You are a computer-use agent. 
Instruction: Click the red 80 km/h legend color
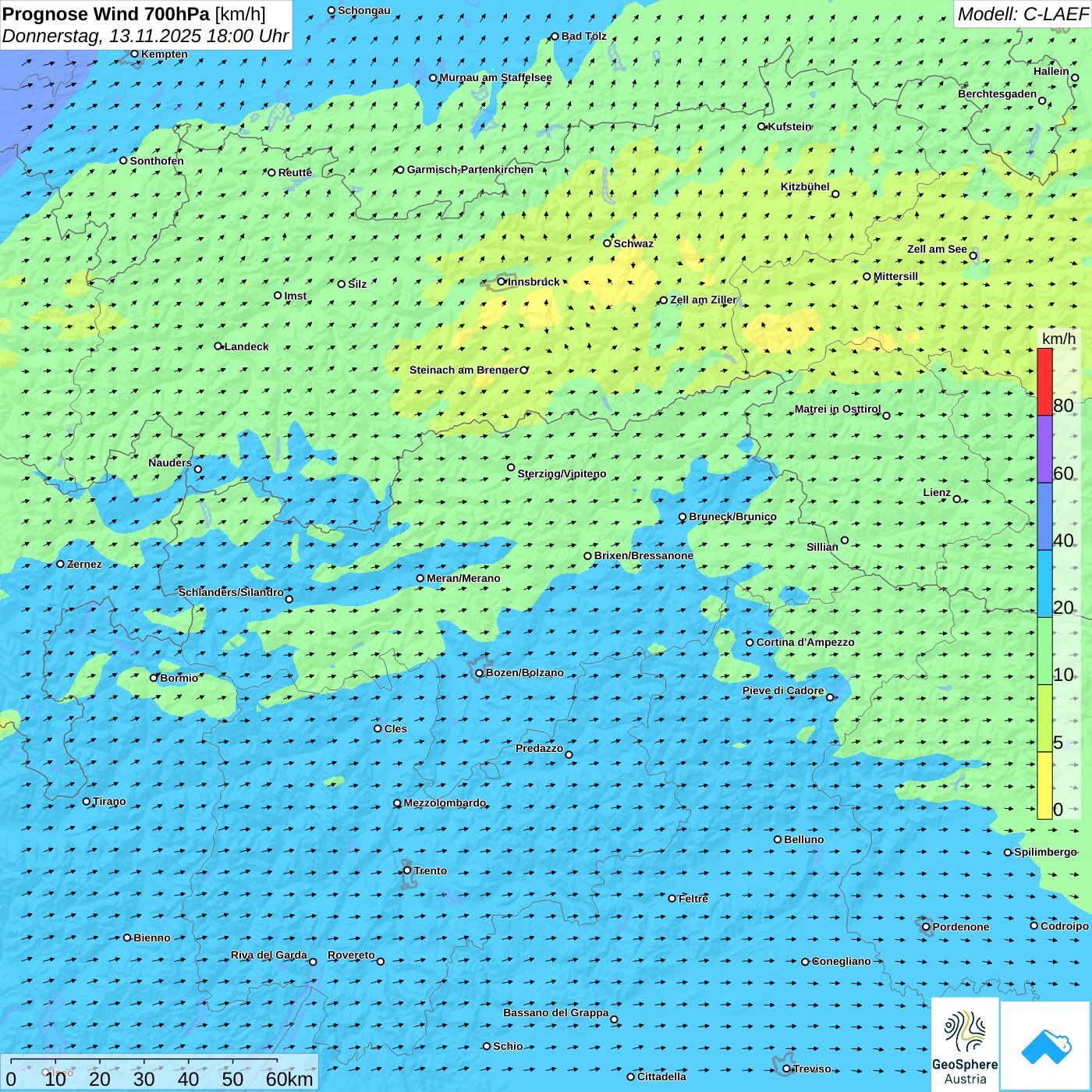point(1044,381)
